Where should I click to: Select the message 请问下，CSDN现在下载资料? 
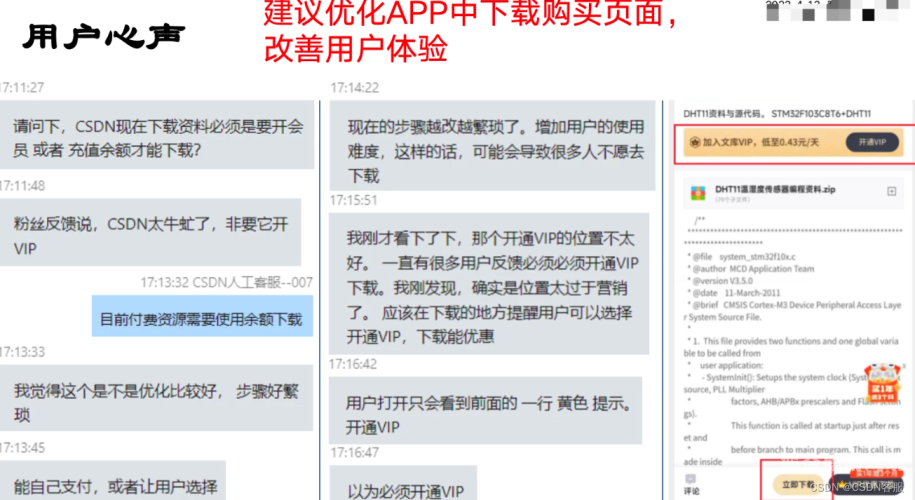coord(156,135)
